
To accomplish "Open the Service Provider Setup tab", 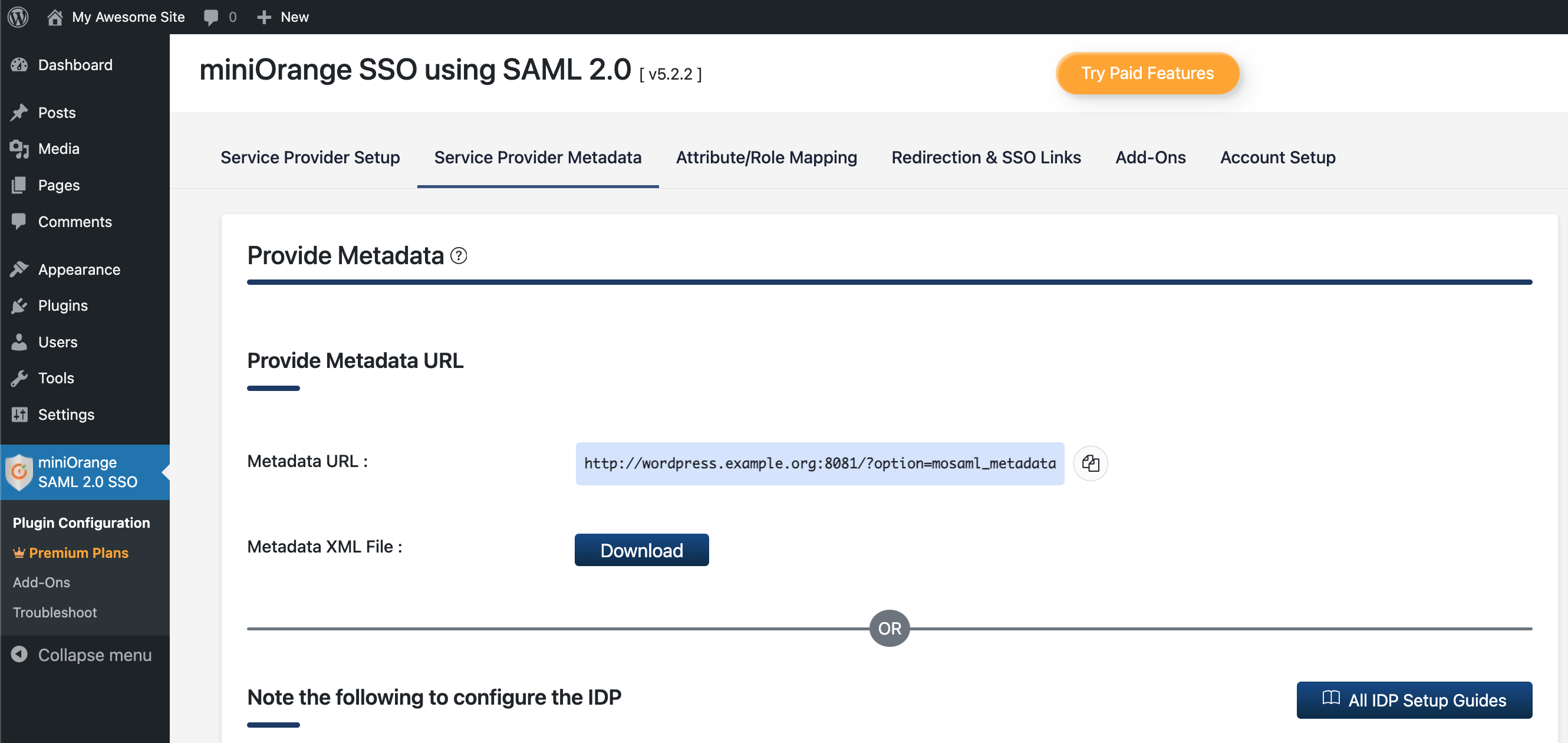I will pos(310,157).
